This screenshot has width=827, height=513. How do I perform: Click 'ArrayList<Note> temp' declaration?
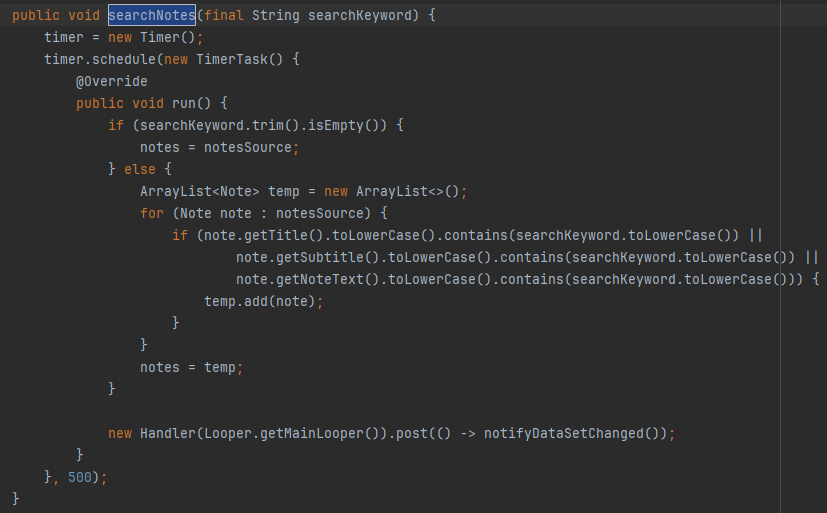[220, 191]
